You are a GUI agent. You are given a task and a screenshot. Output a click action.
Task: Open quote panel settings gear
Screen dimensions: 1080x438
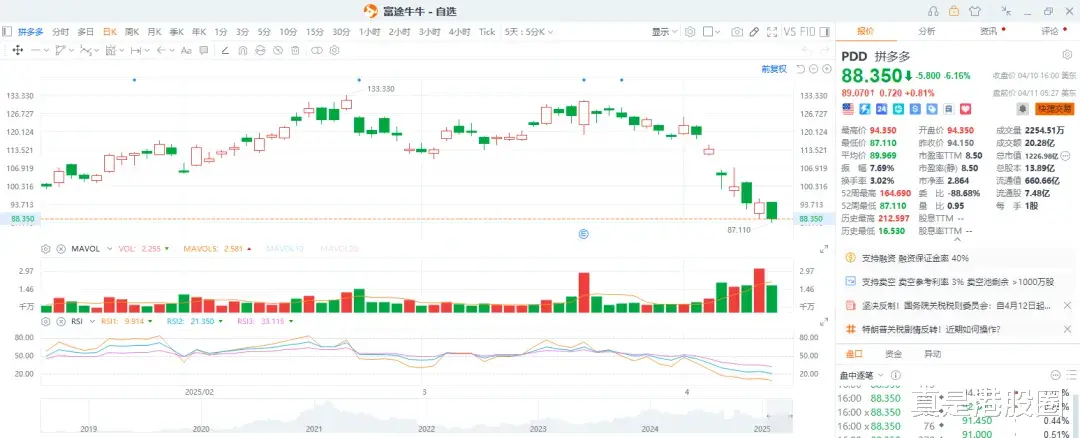(x=1067, y=55)
